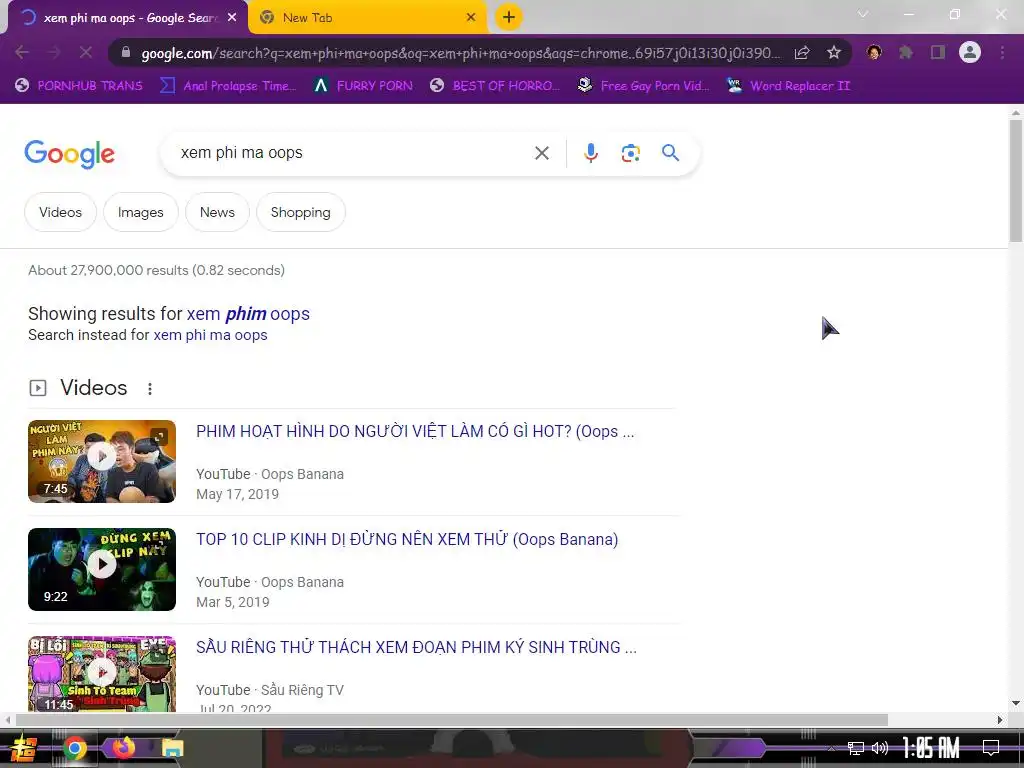Launch Firefox from the taskbar
This screenshot has width=1024, height=768.
[123, 747]
